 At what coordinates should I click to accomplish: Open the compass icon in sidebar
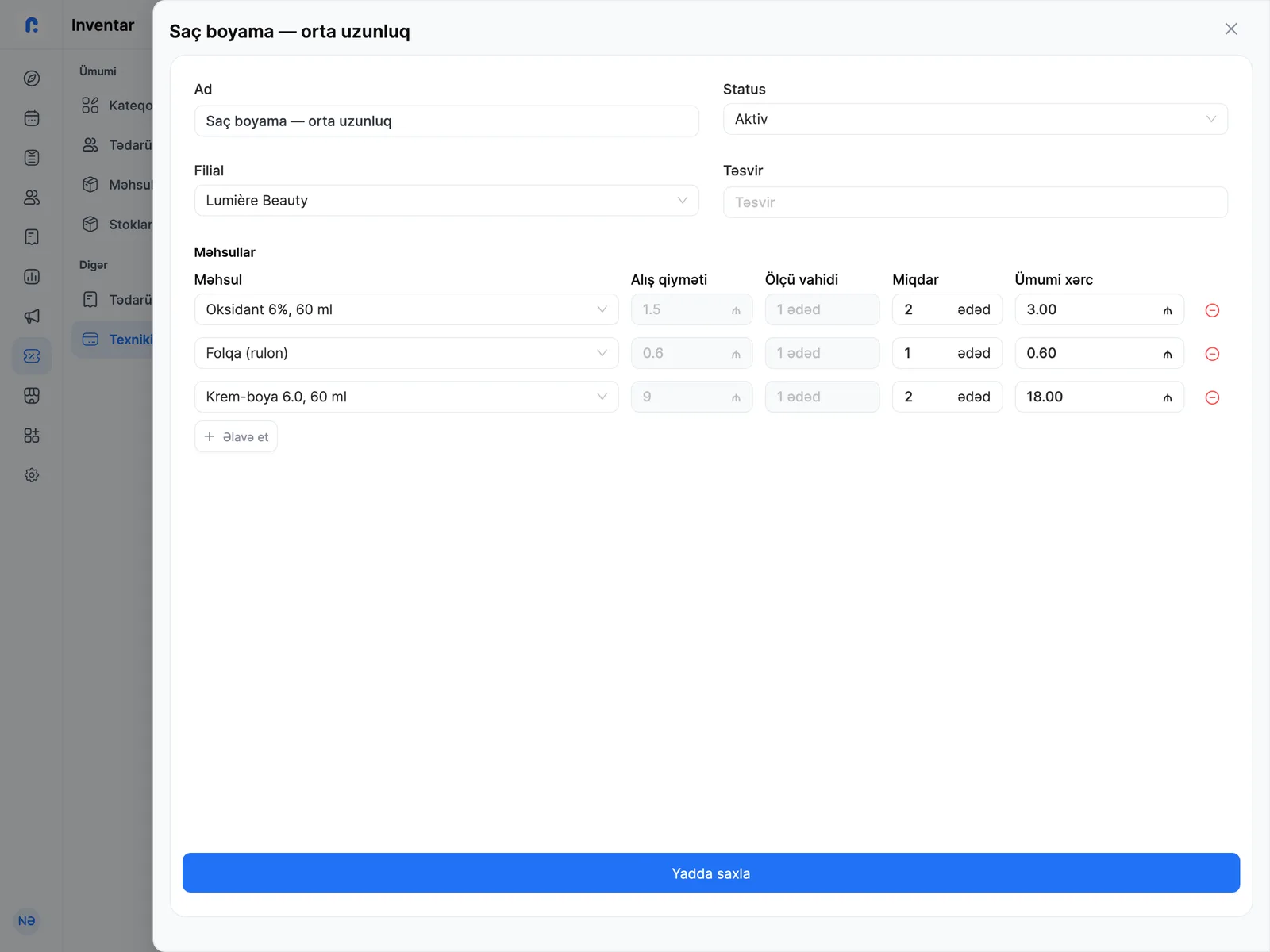(x=32, y=79)
